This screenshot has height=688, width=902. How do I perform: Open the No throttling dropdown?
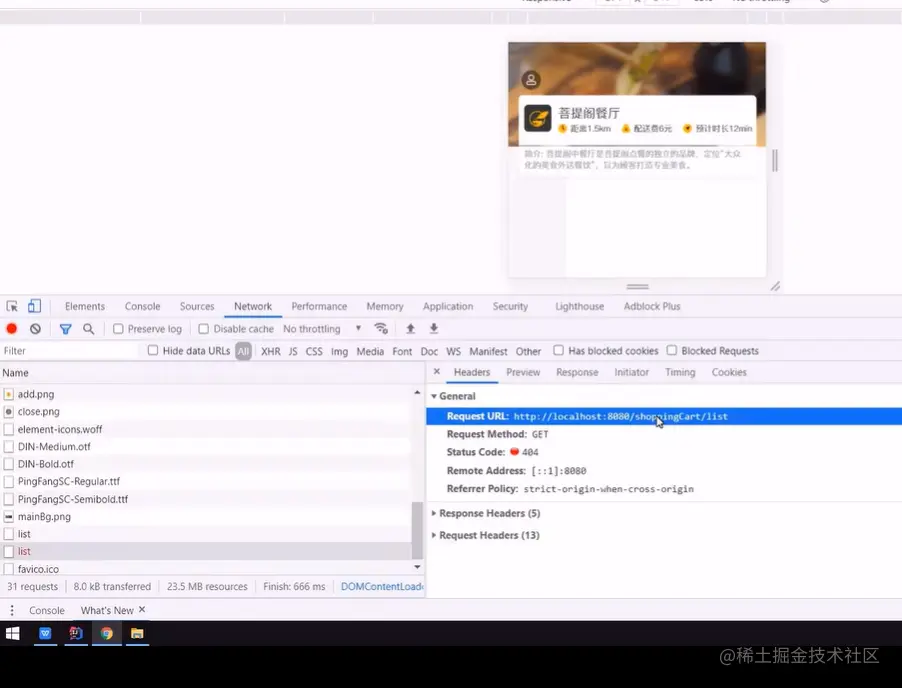322,329
